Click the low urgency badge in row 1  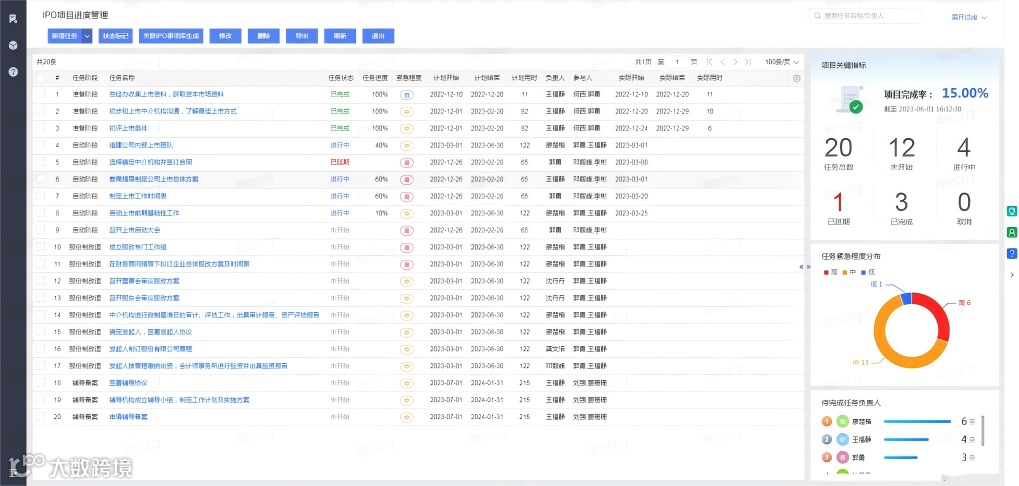pos(407,95)
